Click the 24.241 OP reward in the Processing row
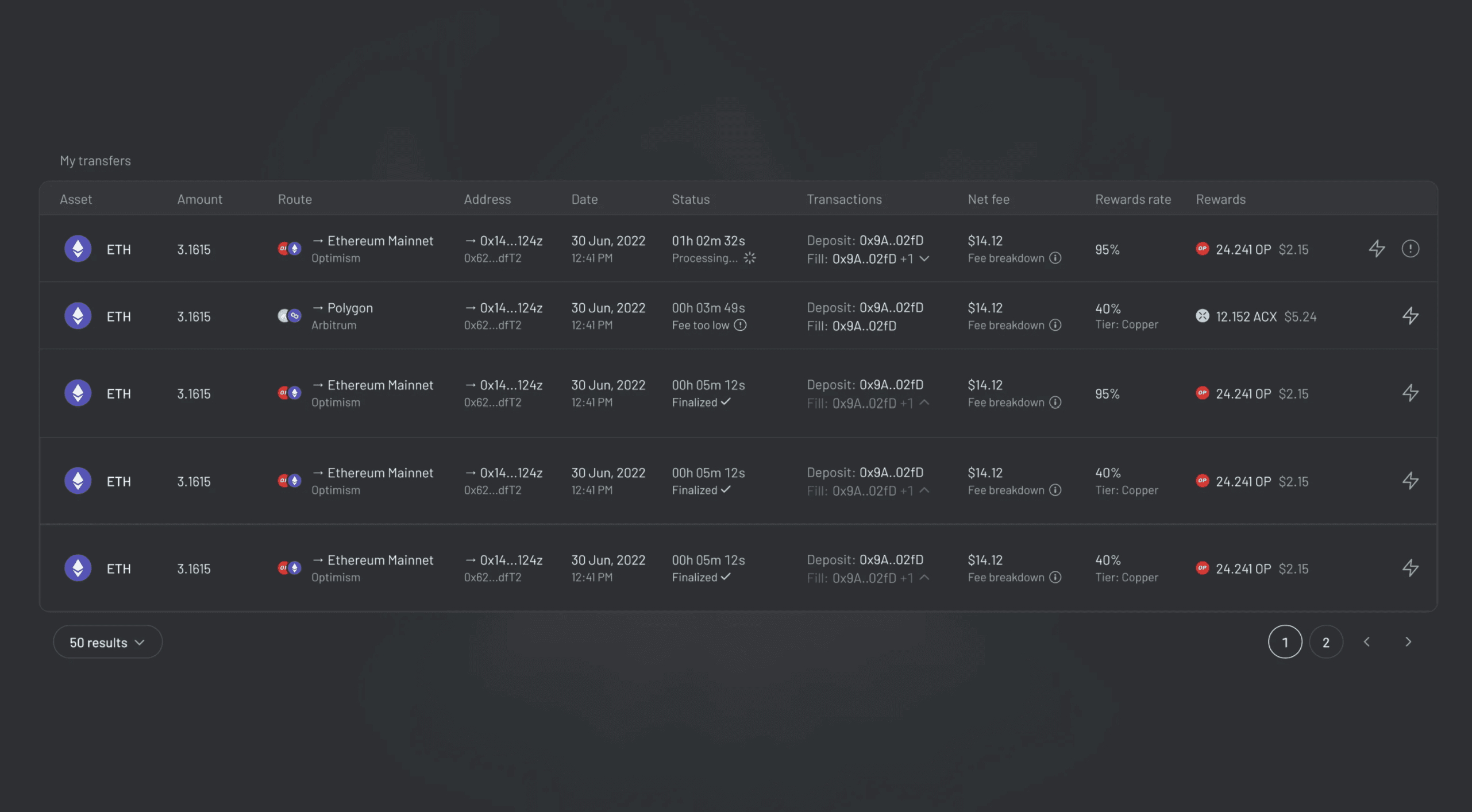This screenshot has width=1472, height=812. coord(1243,249)
